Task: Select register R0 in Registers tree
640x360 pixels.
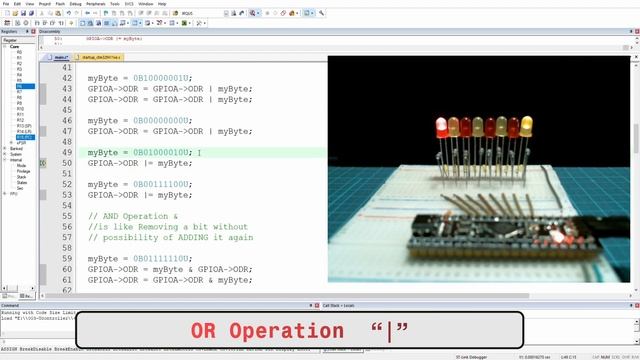Action: coord(19,52)
